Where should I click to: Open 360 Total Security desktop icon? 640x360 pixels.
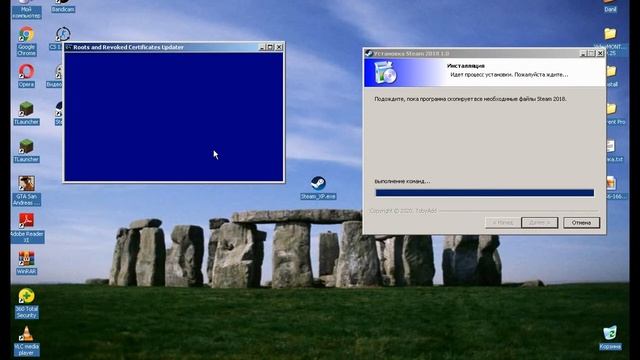pos(26,303)
